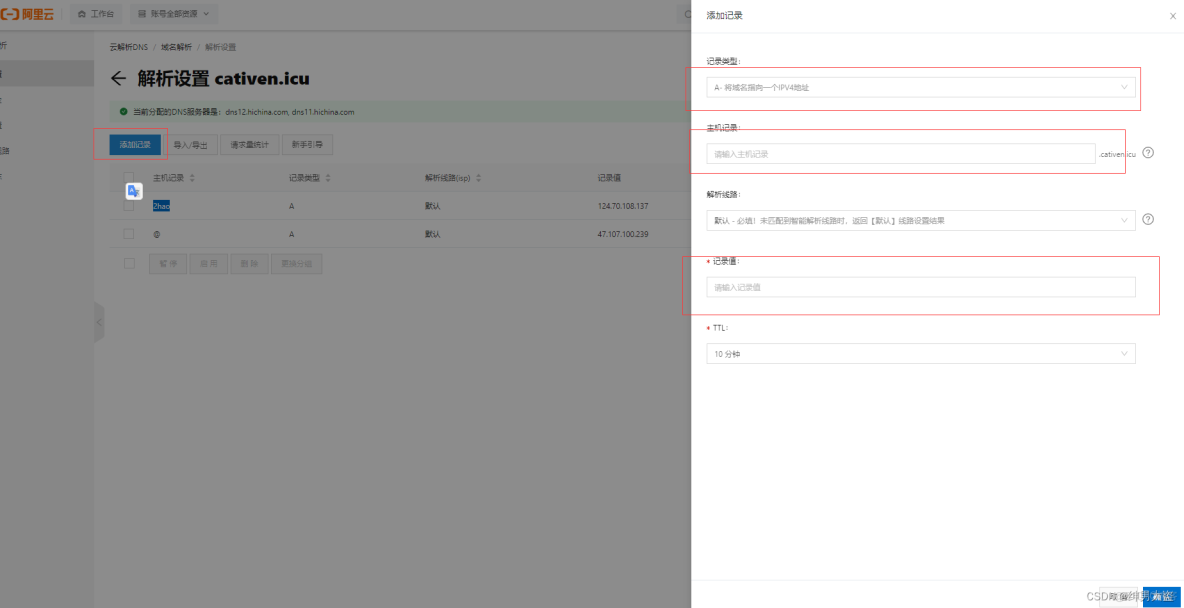
Task: Click the search magnifier in the top bar
Action: pyautogui.click(x=686, y=14)
